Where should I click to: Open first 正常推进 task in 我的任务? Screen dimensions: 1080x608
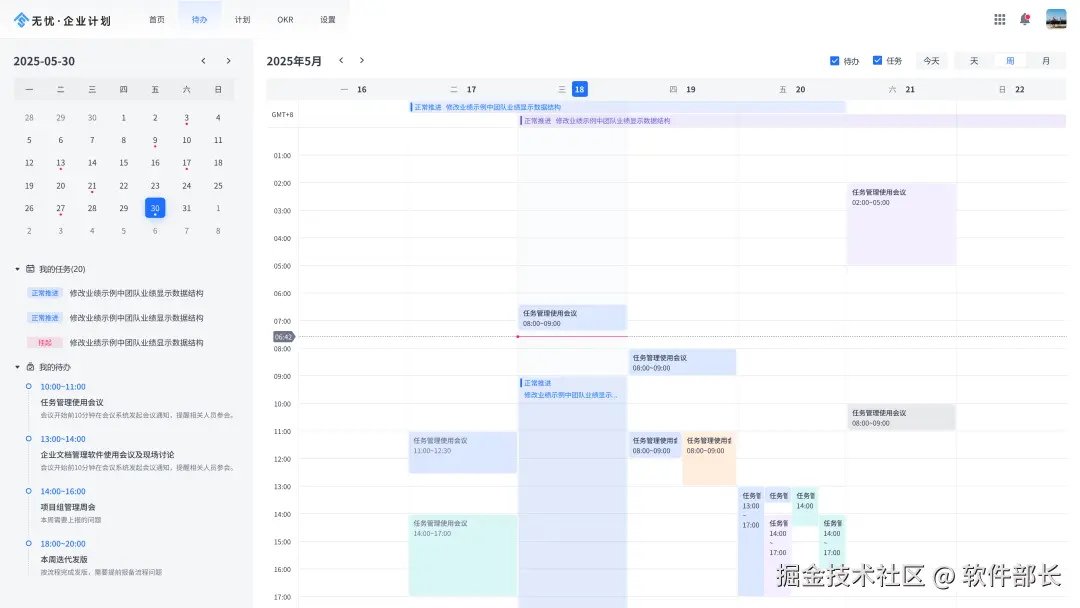click(x=116, y=293)
